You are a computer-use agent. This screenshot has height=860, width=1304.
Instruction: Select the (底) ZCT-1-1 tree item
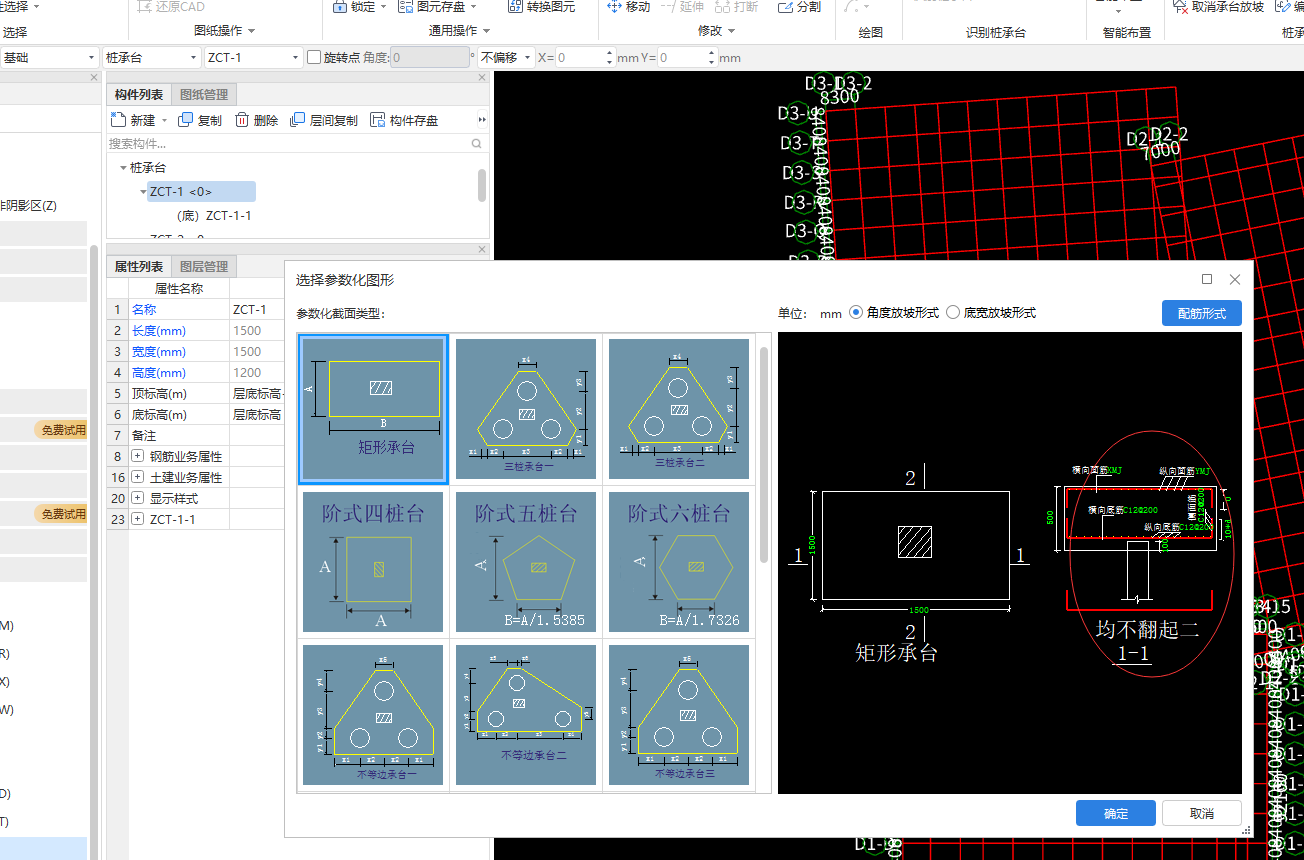tap(214, 216)
